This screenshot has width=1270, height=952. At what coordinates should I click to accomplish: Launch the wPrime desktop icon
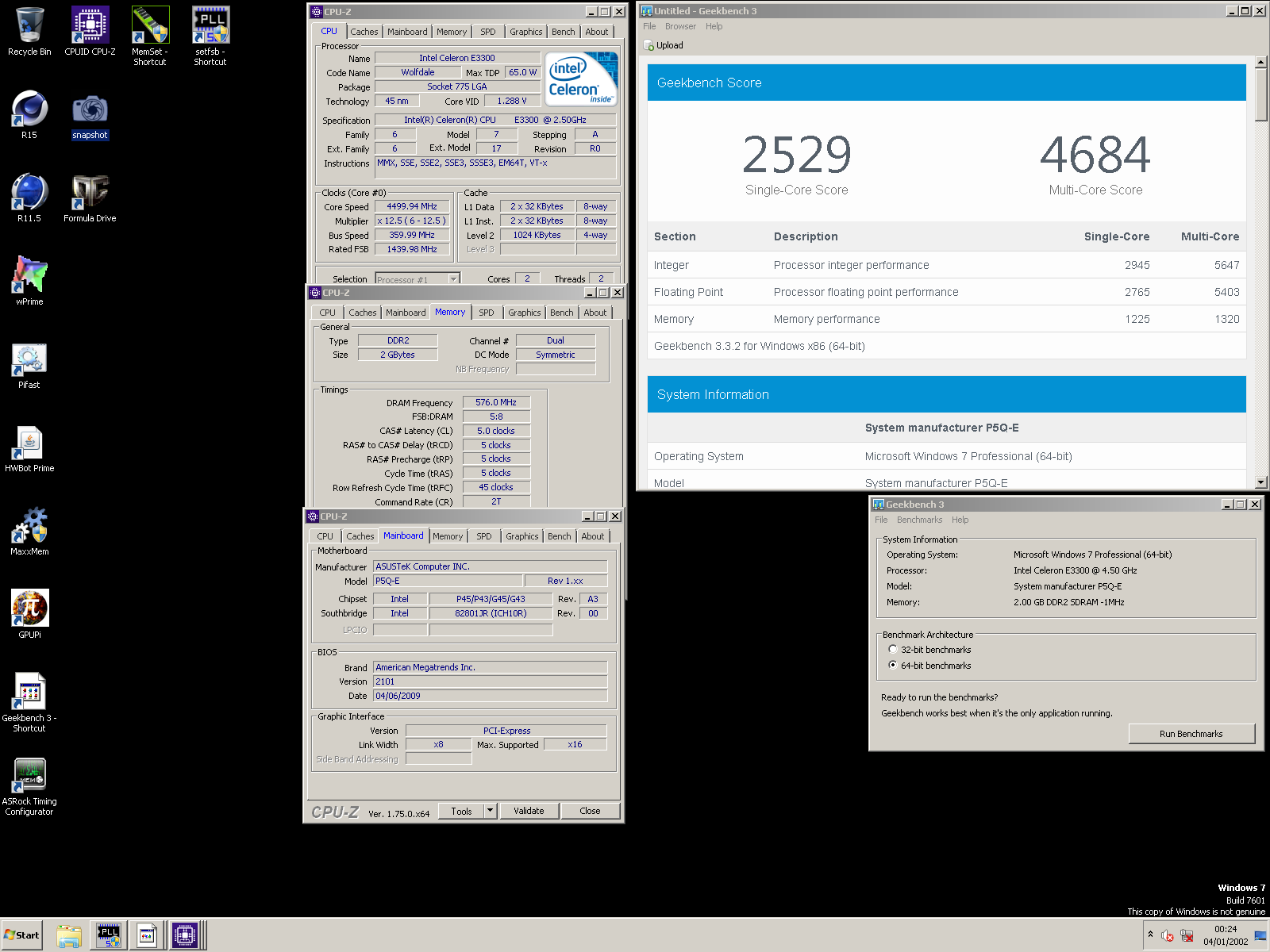point(29,281)
